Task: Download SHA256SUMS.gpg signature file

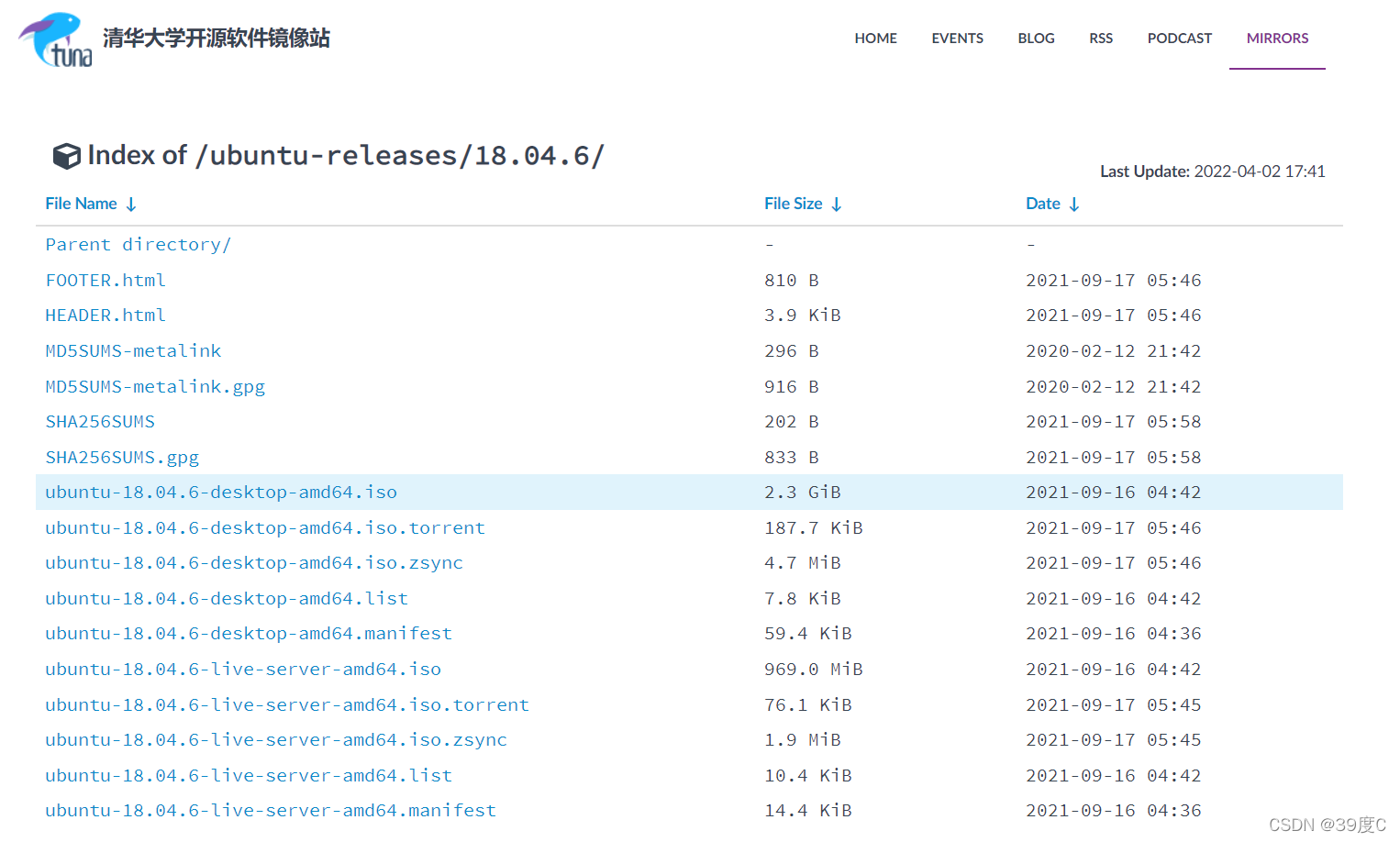Action: point(122,458)
